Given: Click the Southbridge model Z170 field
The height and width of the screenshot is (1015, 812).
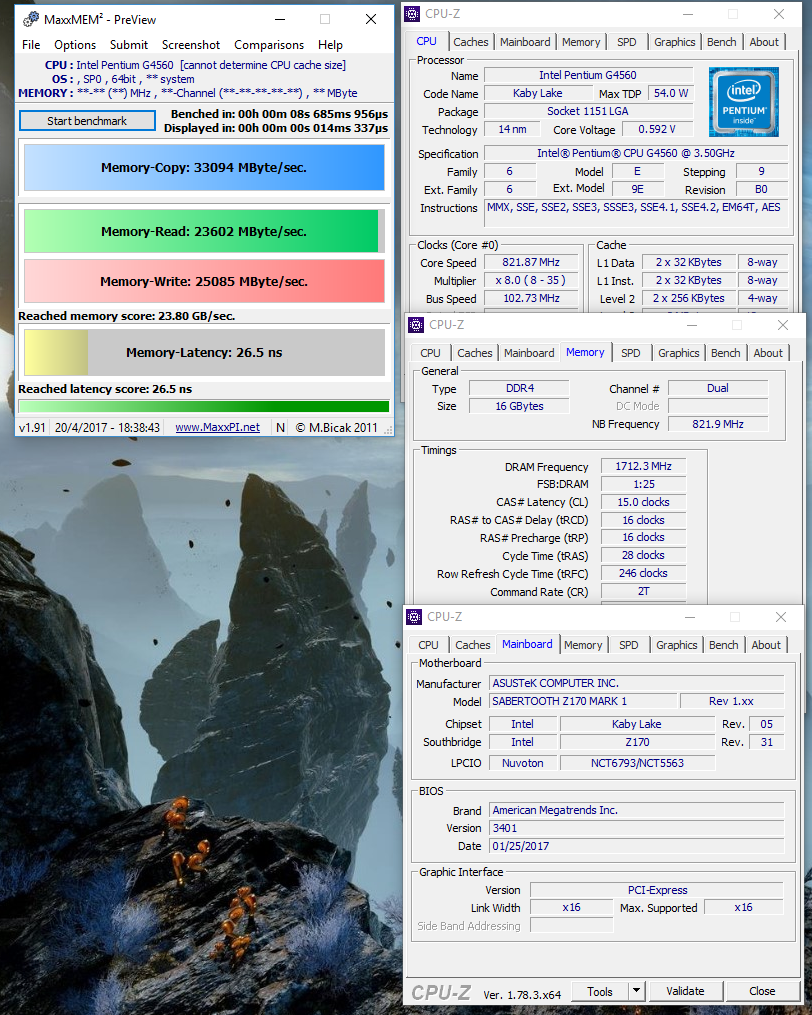Looking at the screenshot, I should pos(637,742).
